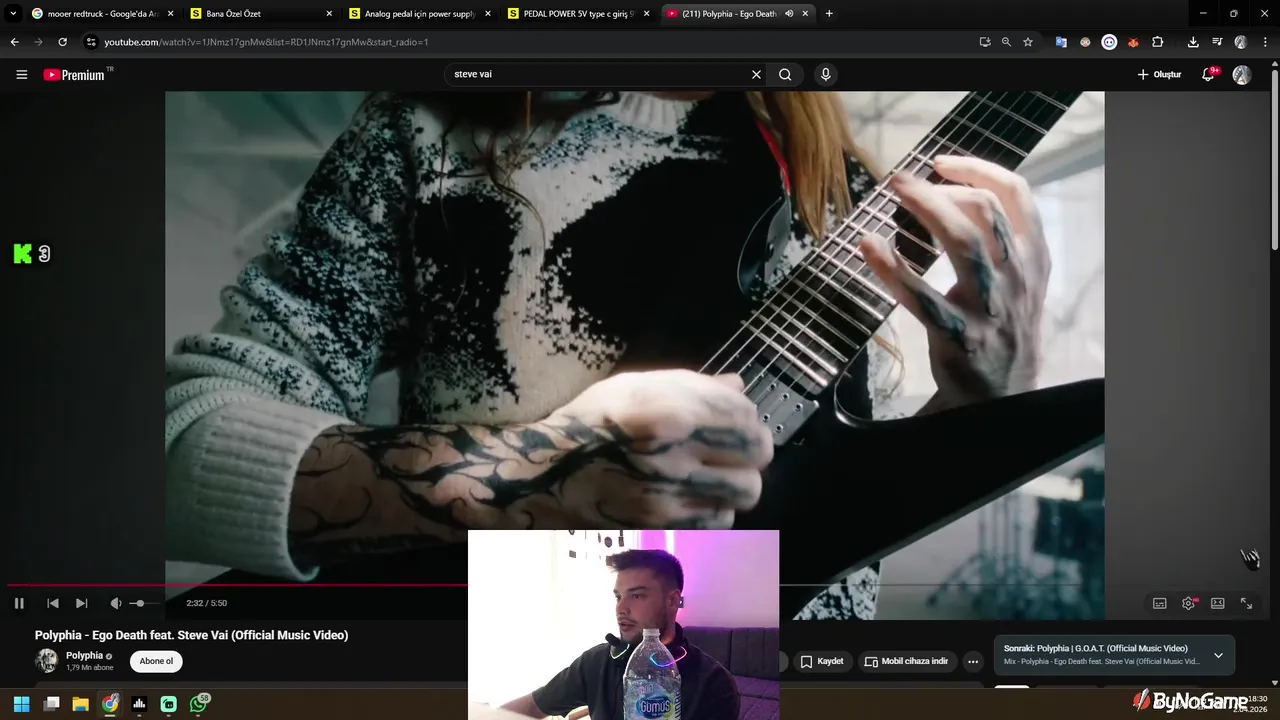This screenshot has height=720, width=1280.
Task: Switch to the 'PEDAL POWER 5V type c' tab
Action: pyautogui.click(x=578, y=14)
